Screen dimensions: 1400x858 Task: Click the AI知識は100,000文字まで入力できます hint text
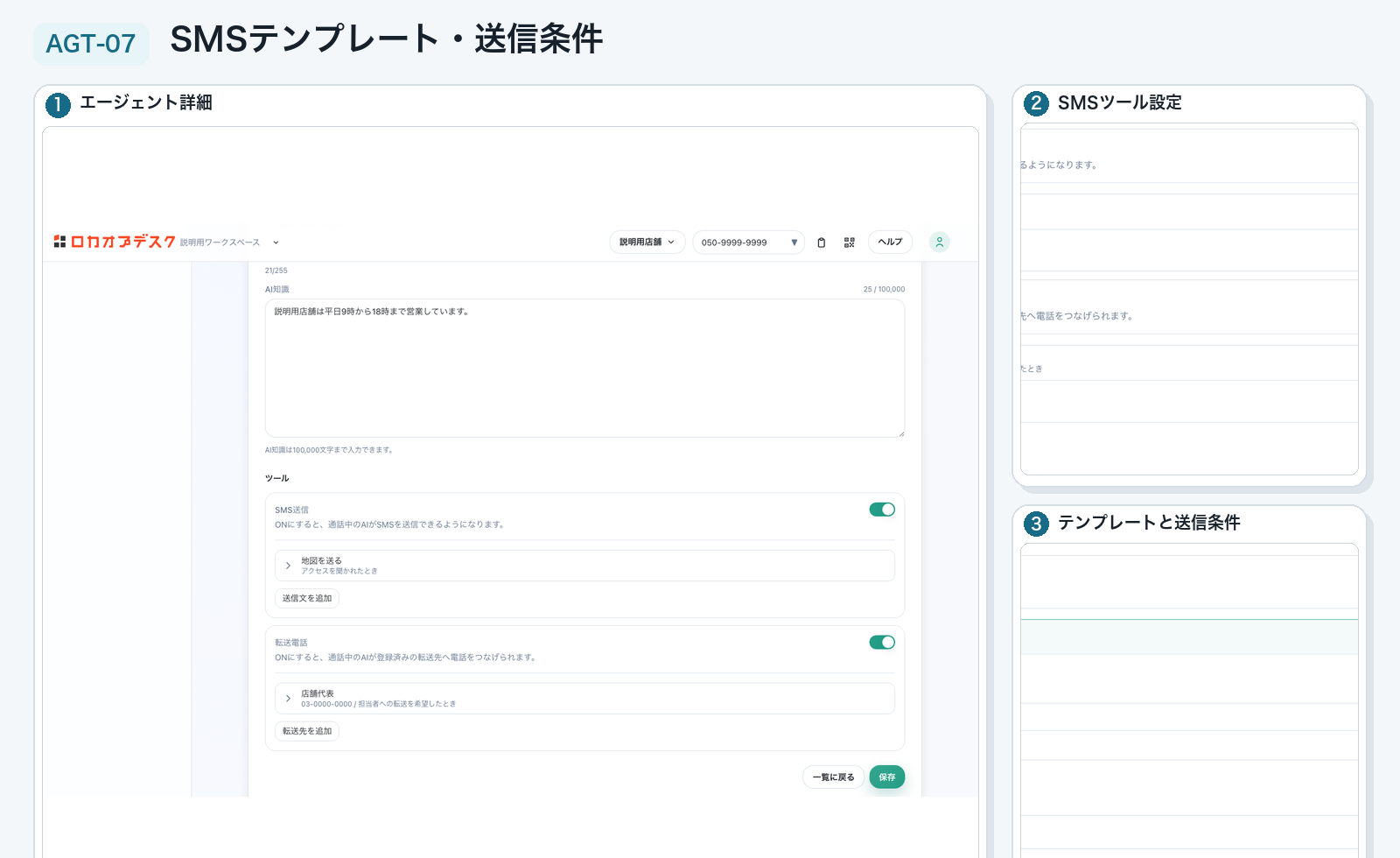click(329, 450)
